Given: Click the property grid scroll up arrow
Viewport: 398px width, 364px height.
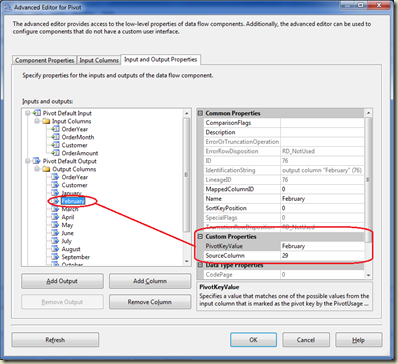Looking at the screenshot, I should 368,113.
